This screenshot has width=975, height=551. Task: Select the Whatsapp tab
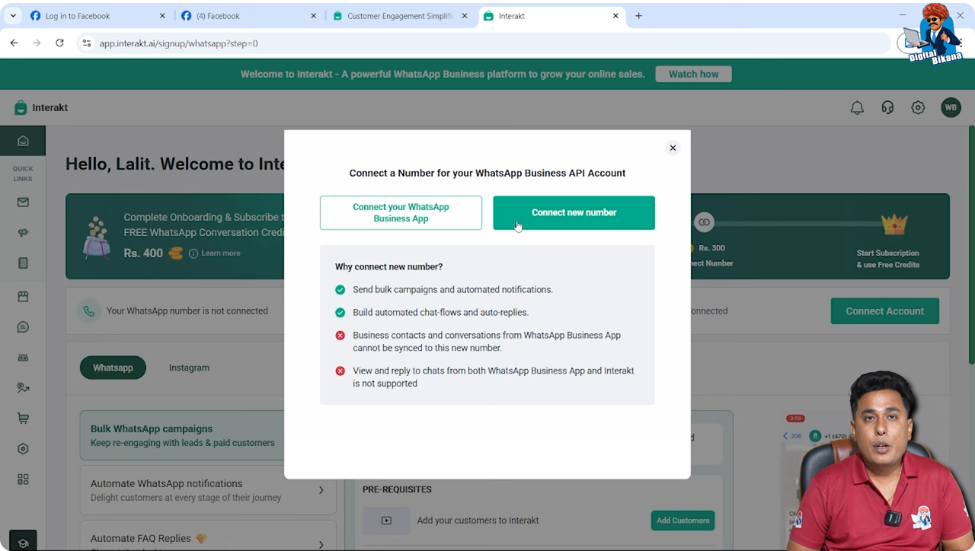click(x=113, y=368)
